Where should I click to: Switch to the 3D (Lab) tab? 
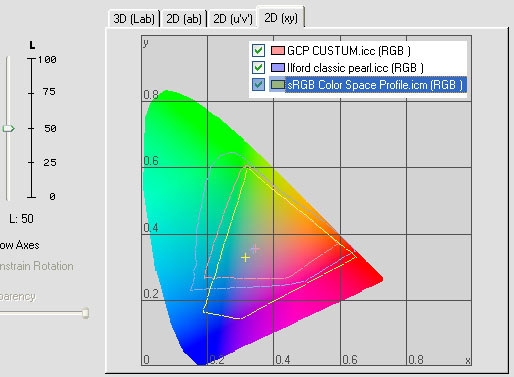pyautogui.click(x=134, y=19)
